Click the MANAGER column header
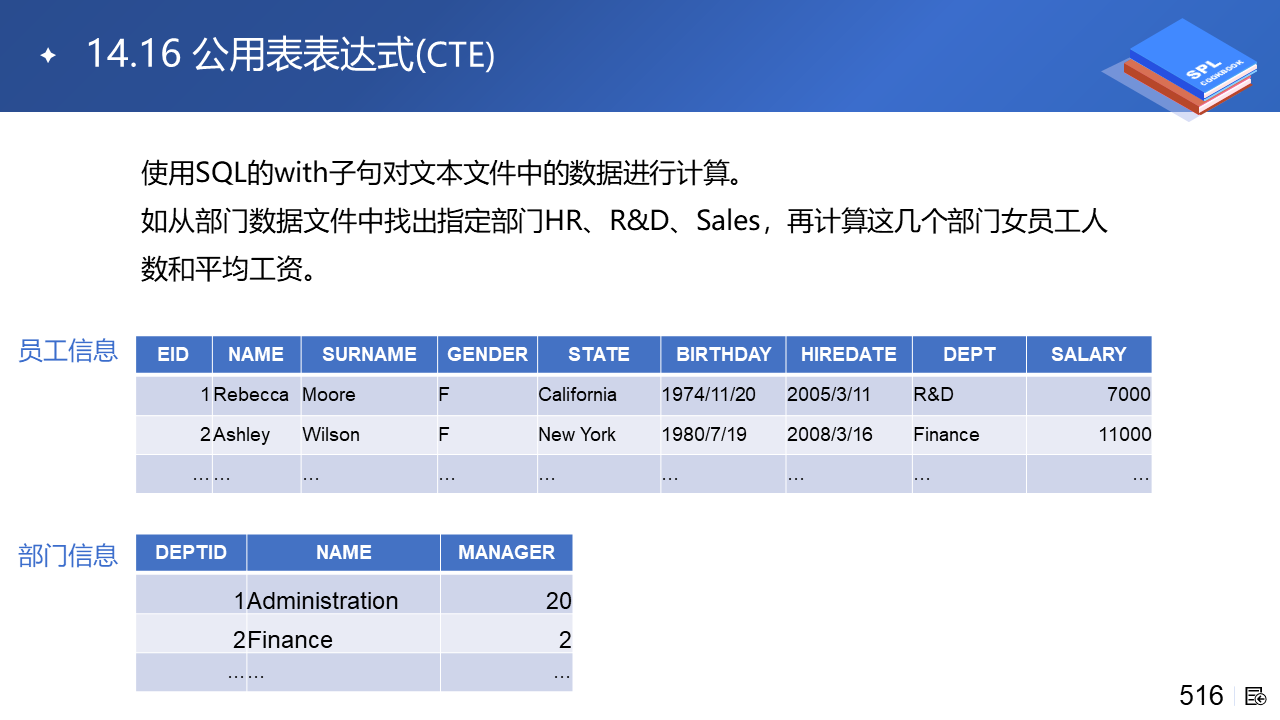The image size is (1280, 720). click(506, 552)
